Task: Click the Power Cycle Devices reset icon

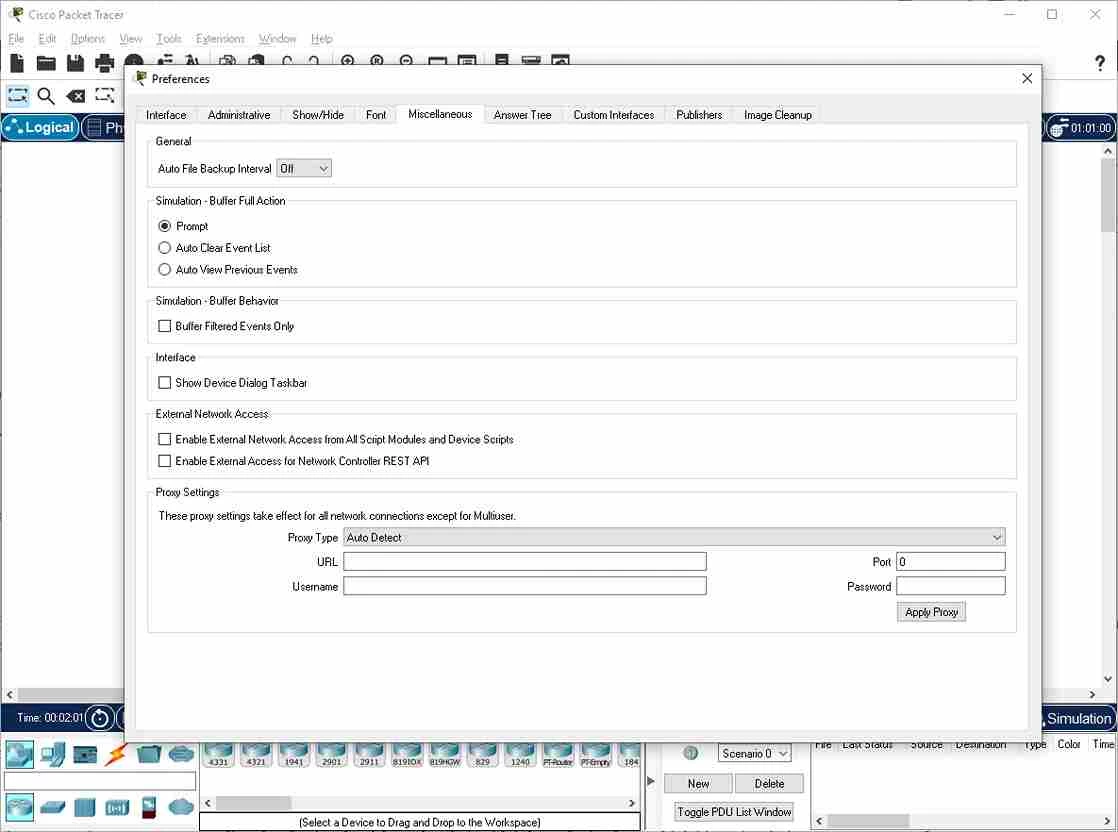Action: [x=100, y=718]
